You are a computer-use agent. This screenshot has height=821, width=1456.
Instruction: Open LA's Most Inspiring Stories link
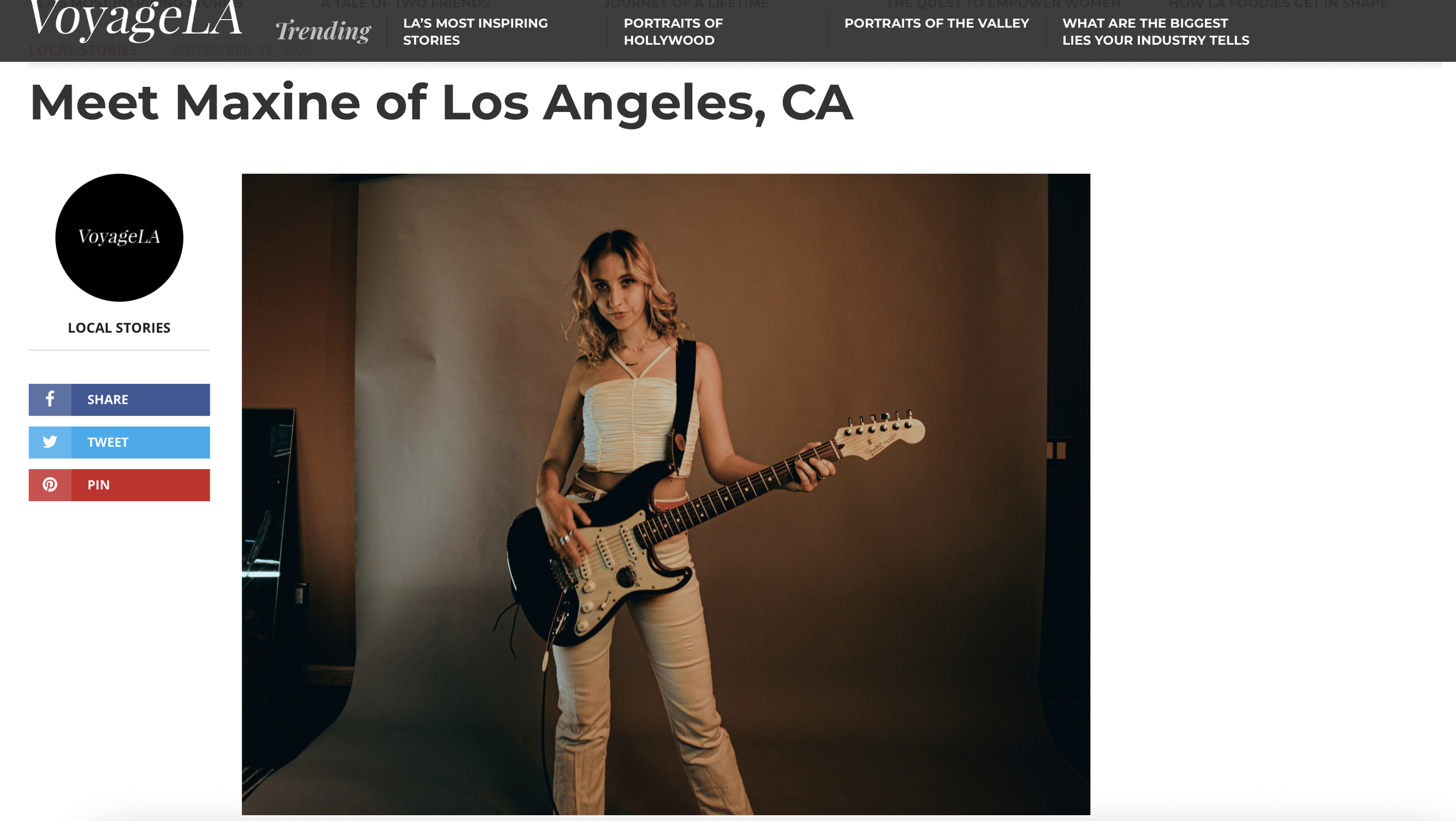tap(475, 31)
